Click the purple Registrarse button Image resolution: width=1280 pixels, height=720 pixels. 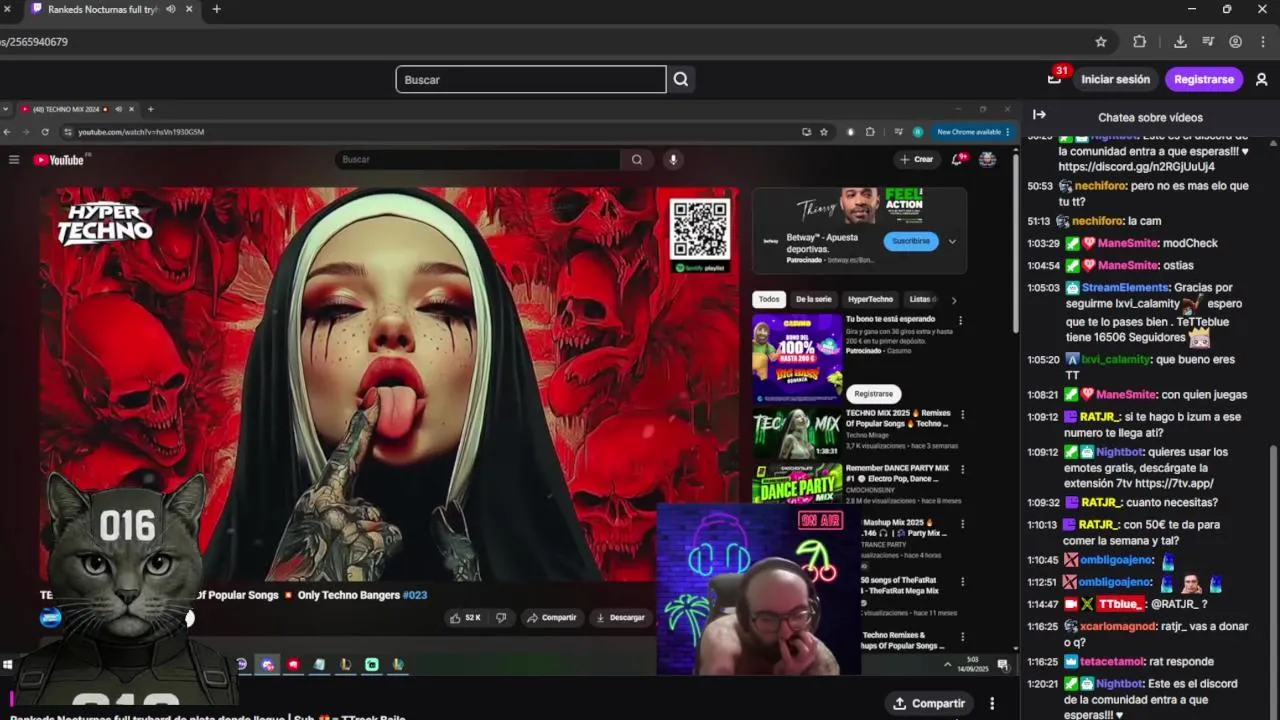1203,79
